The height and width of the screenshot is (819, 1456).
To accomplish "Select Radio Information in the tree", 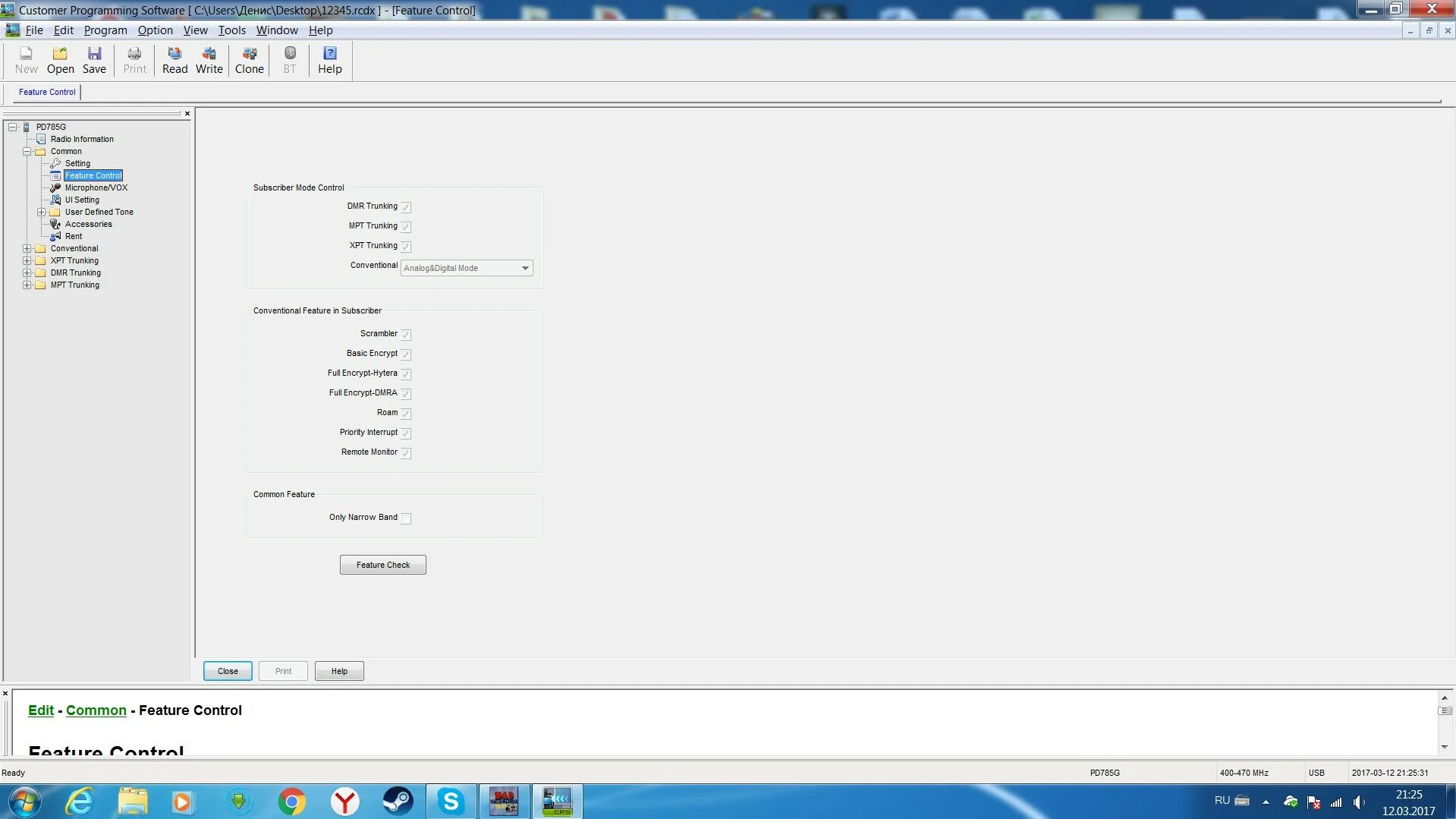I will point(82,139).
